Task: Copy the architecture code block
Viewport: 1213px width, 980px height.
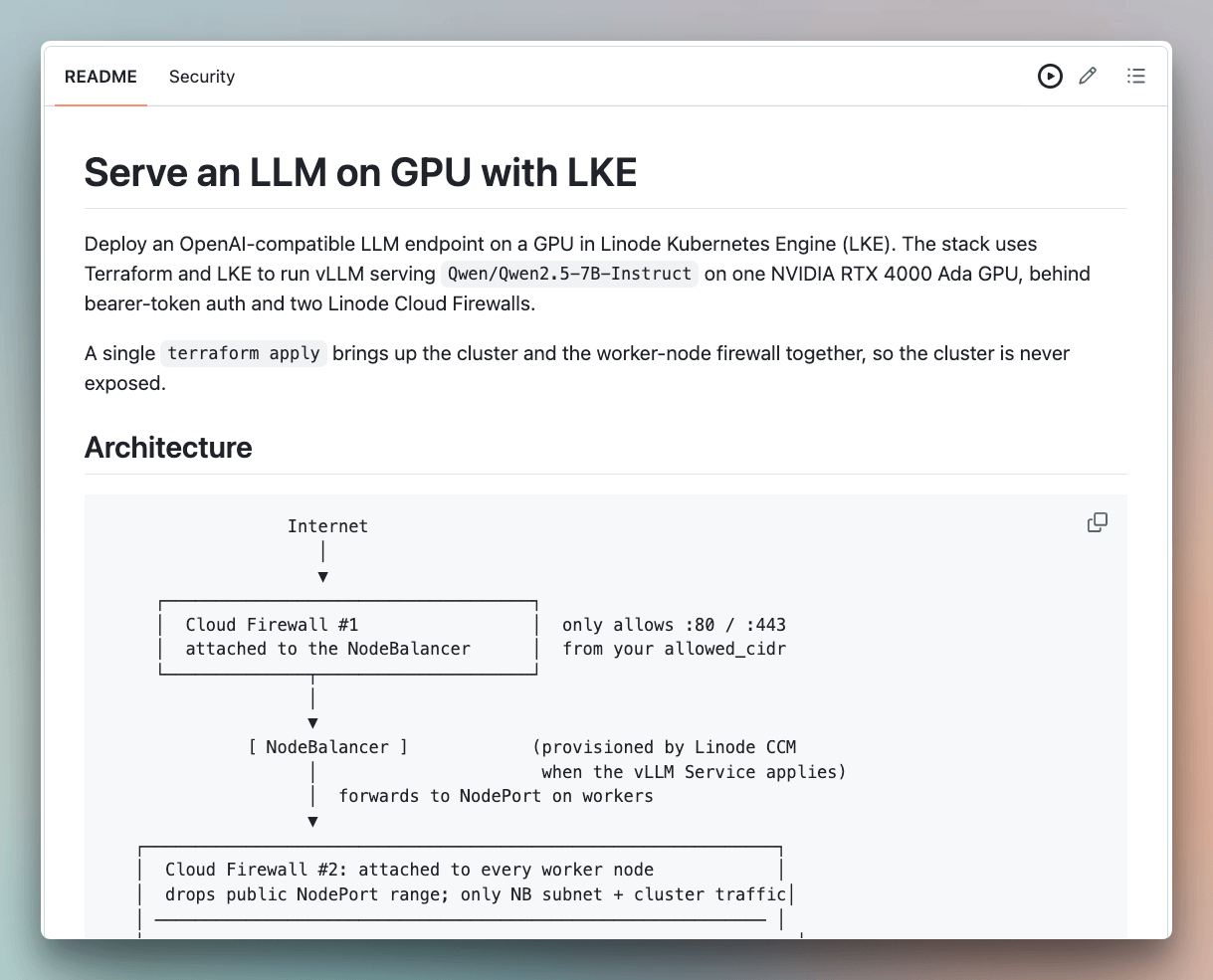Action: tap(1098, 522)
